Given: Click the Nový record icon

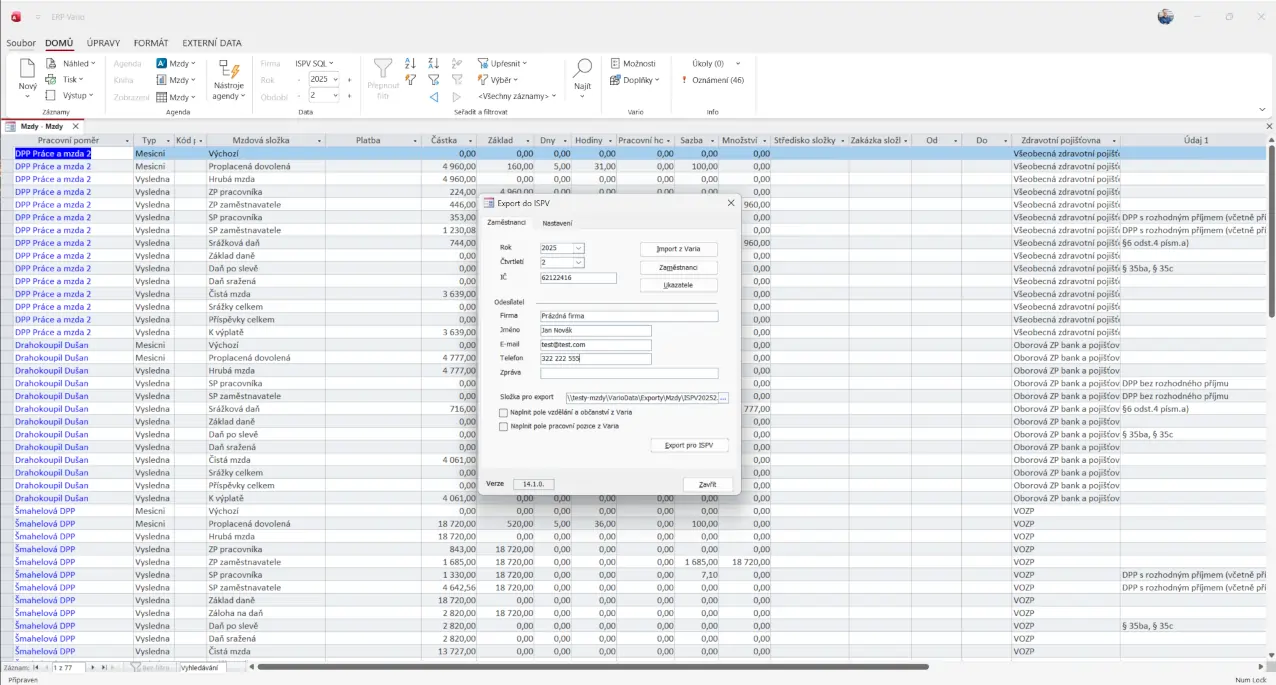Looking at the screenshot, I should (x=27, y=70).
